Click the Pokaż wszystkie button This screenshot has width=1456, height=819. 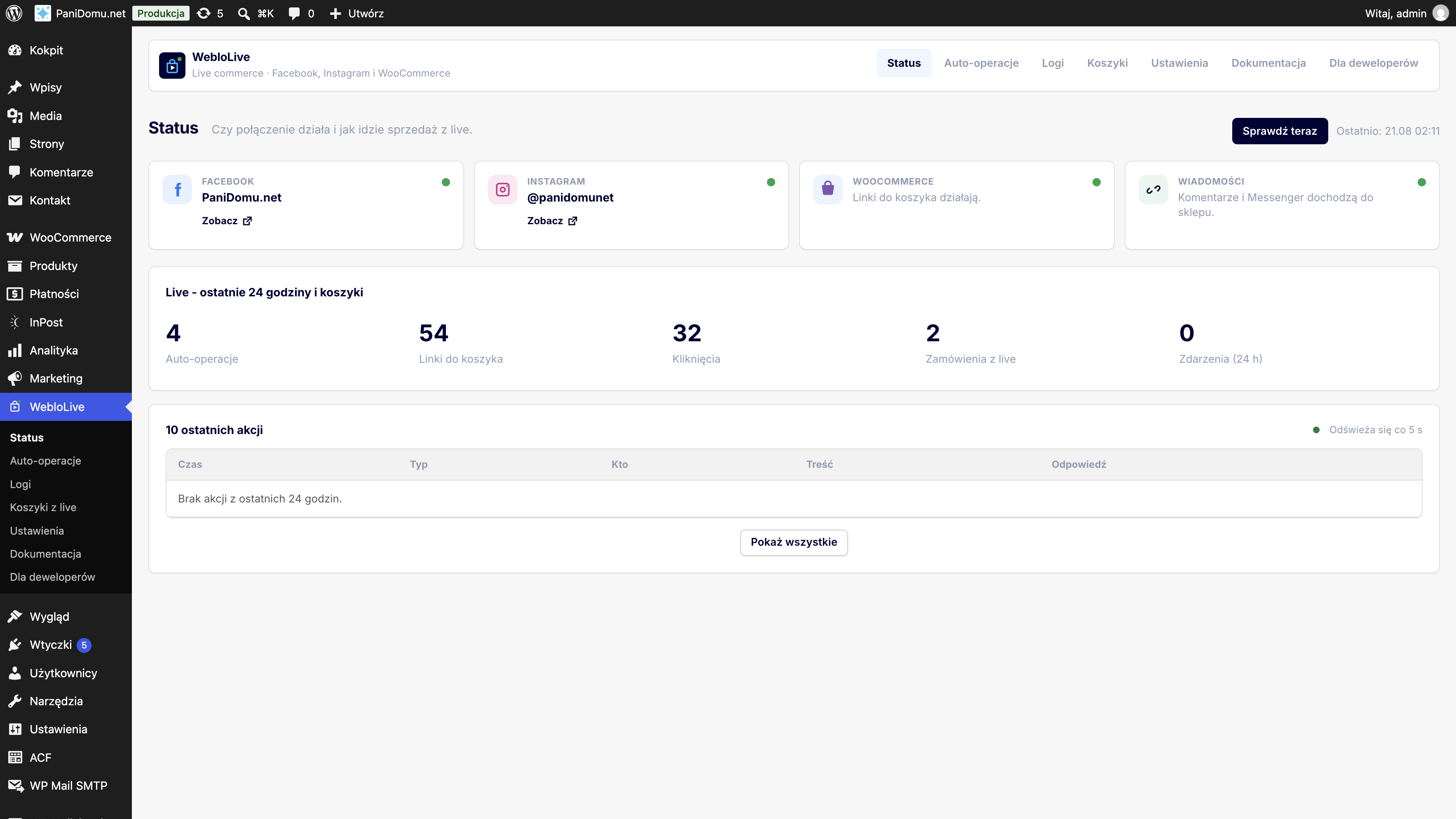coord(794,542)
